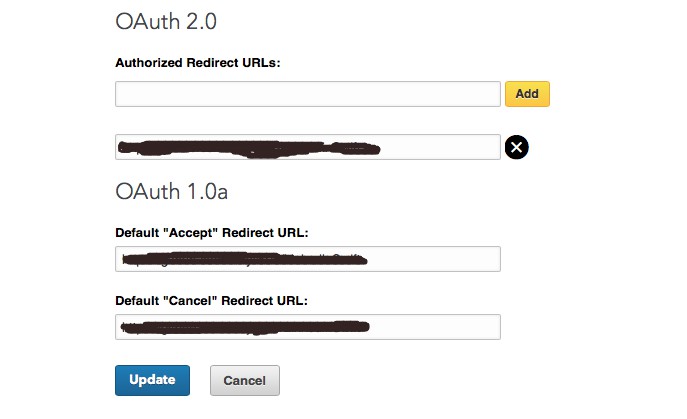This screenshot has height=419, width=687.
Task: Click the text box left of Add
Action: (307, 94)
